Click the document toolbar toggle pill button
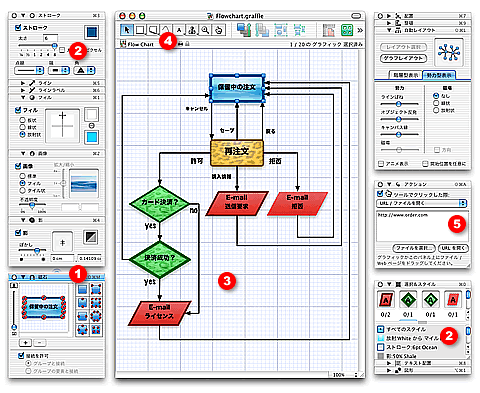 coord(356,16)
